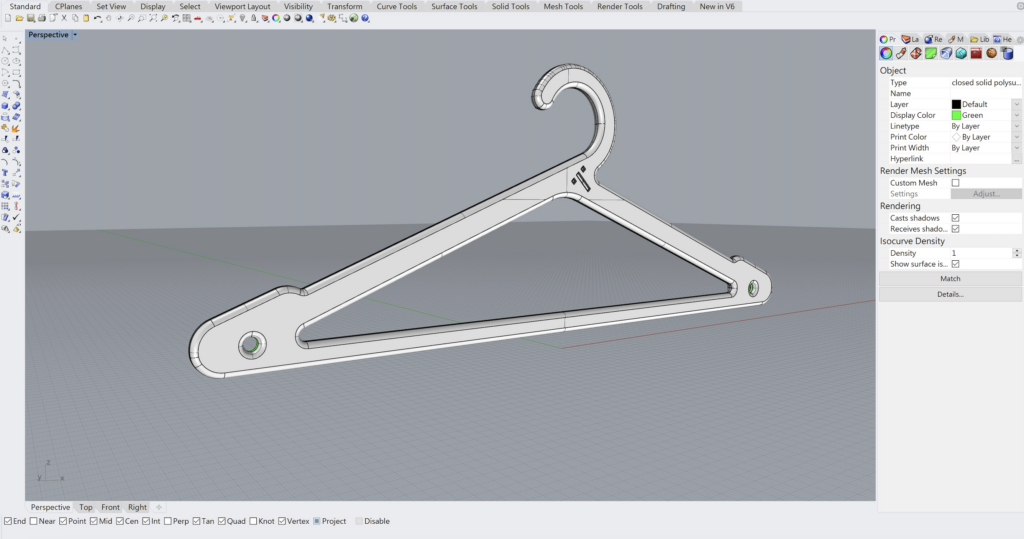Open the Perspective viewport title menu arrow
1024x539 pixels.
click(76, 35)
